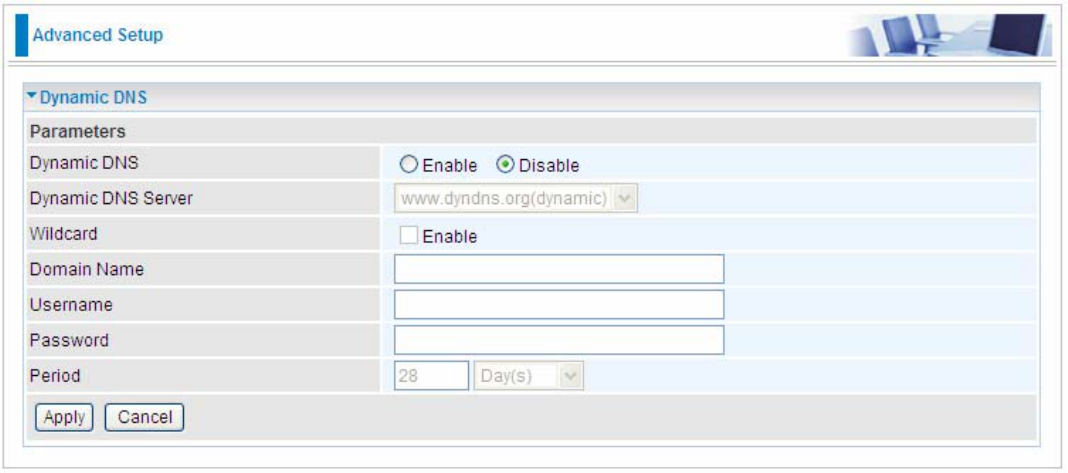Image resolution: width=1068 pixels, height=473 pixels.
Task: Open the Day(s) period unit dropdown
Action: click(529, 376)
